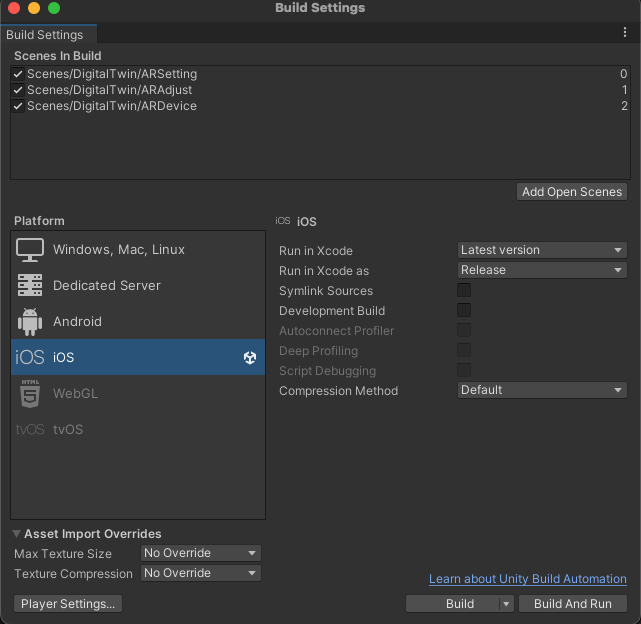The height and width of the screenshot is (624, 641).
Task: Open the Texture Compression dropdown
Action: (201, 573)
